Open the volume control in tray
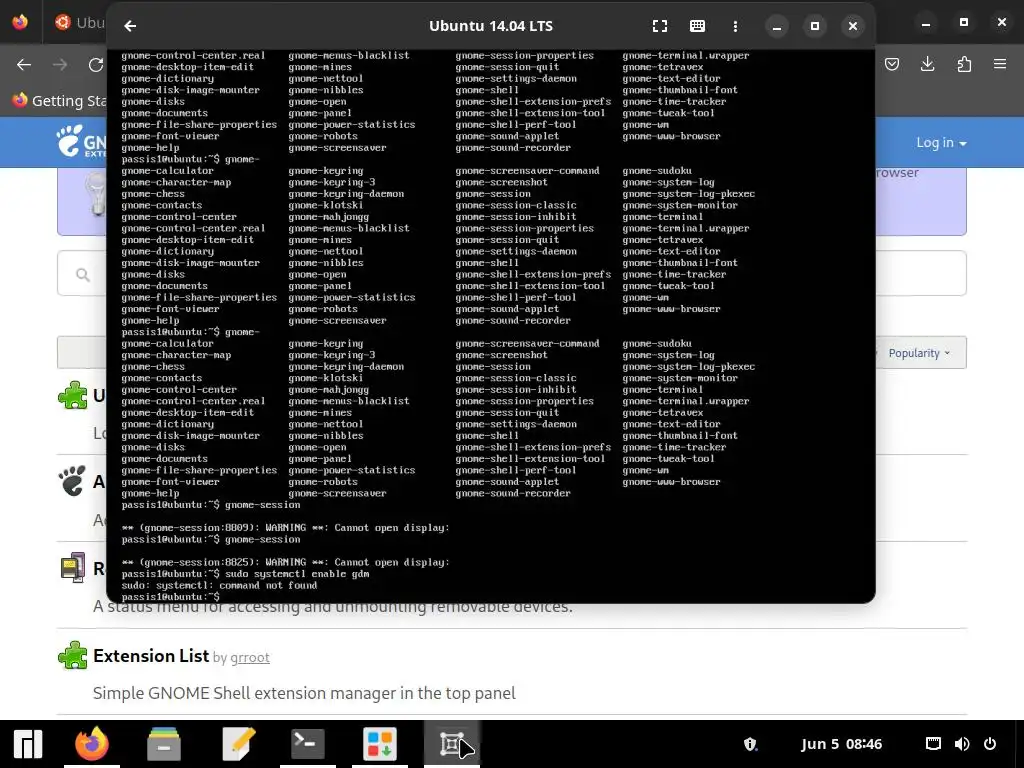This screenshot has height=768, width=1024. (961, 744)
